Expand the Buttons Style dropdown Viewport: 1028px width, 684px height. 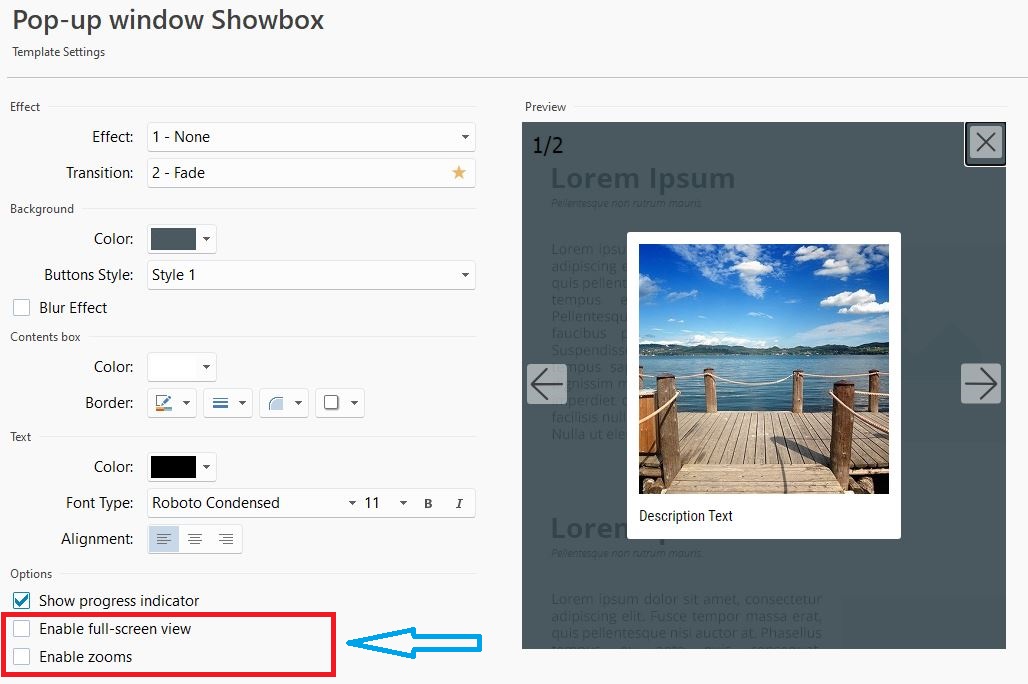coord(310,275)
